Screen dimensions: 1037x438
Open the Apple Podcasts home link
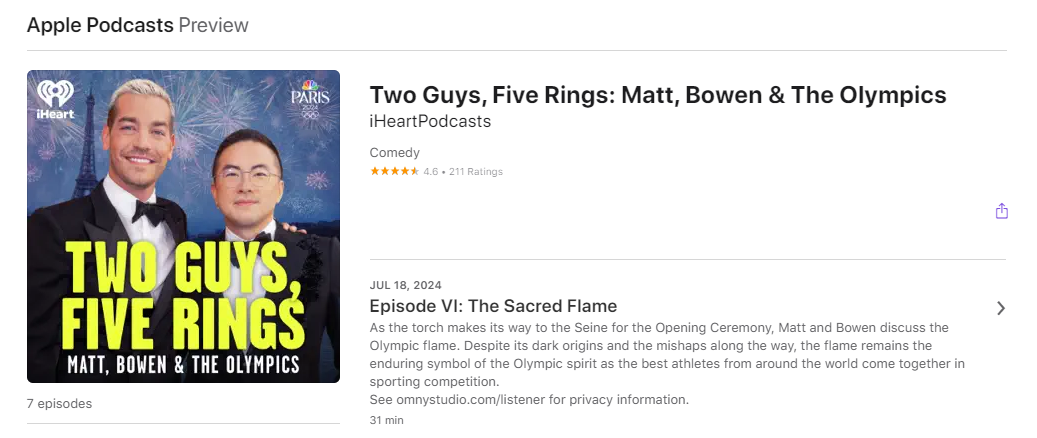tap(100, 25)
